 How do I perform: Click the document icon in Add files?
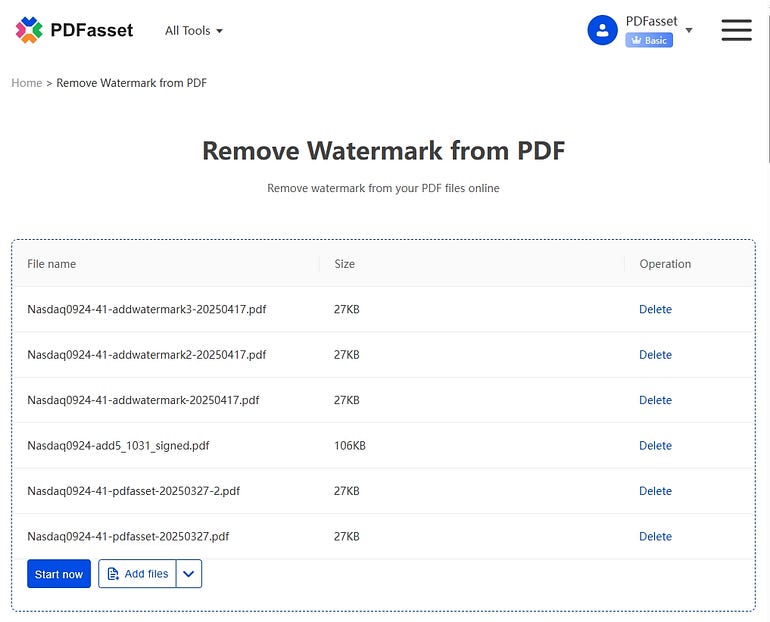tap(113, 573)
